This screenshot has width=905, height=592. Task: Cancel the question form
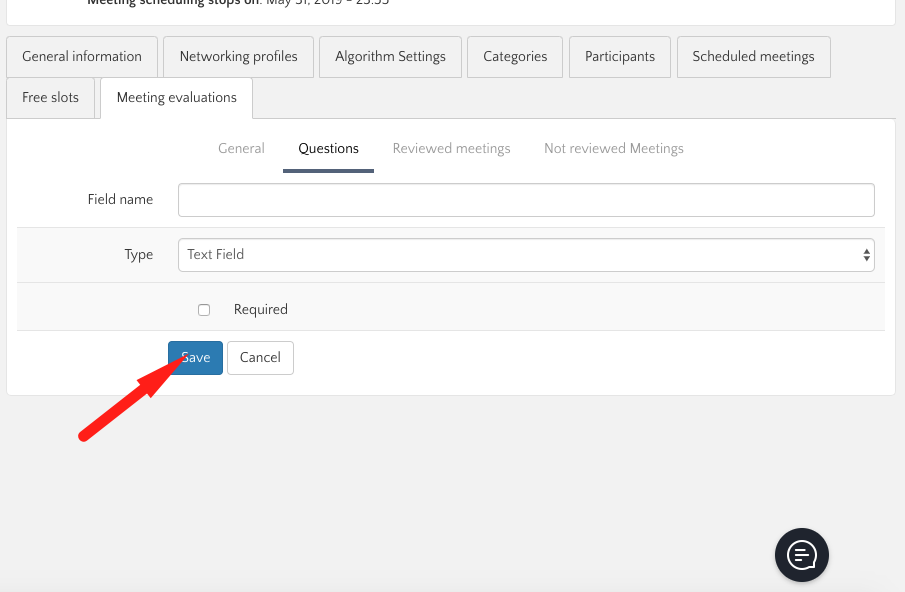[x=260, y=358]
